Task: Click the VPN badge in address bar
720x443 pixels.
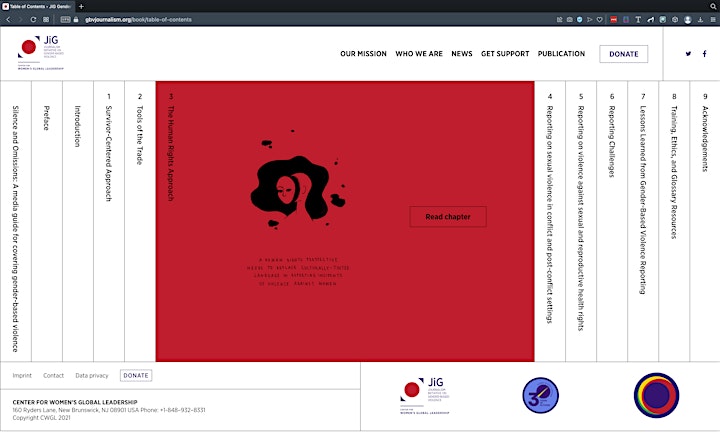Action: click(x=66, y=20)
